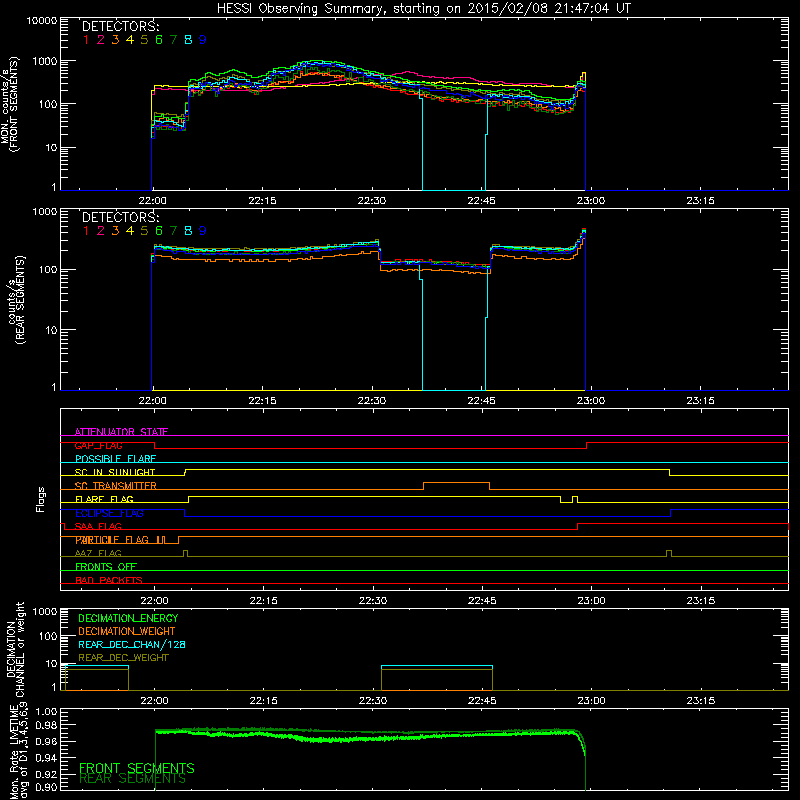This screenshot has height=800, width=800.
Task: Click the REAR_DEC_CHAN/128 legend entry
Action: [132, 645]
